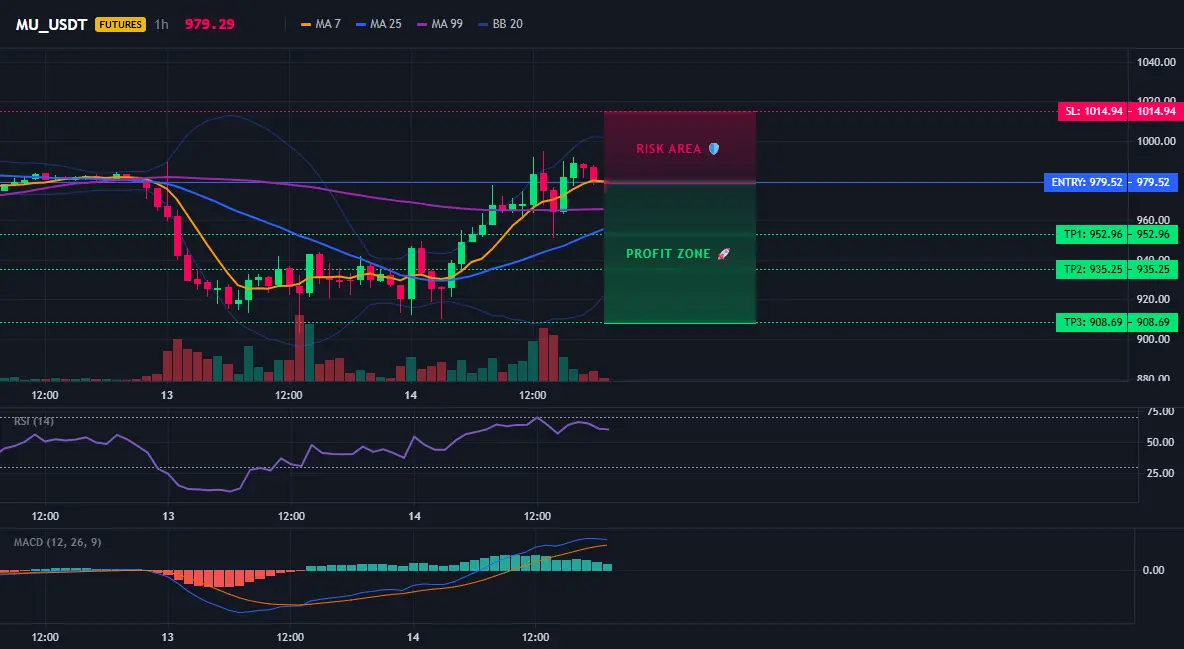Select the TP1: 952.96 target label
The width and height of the screenshot is (1184, 649).
coord(1091,234)
